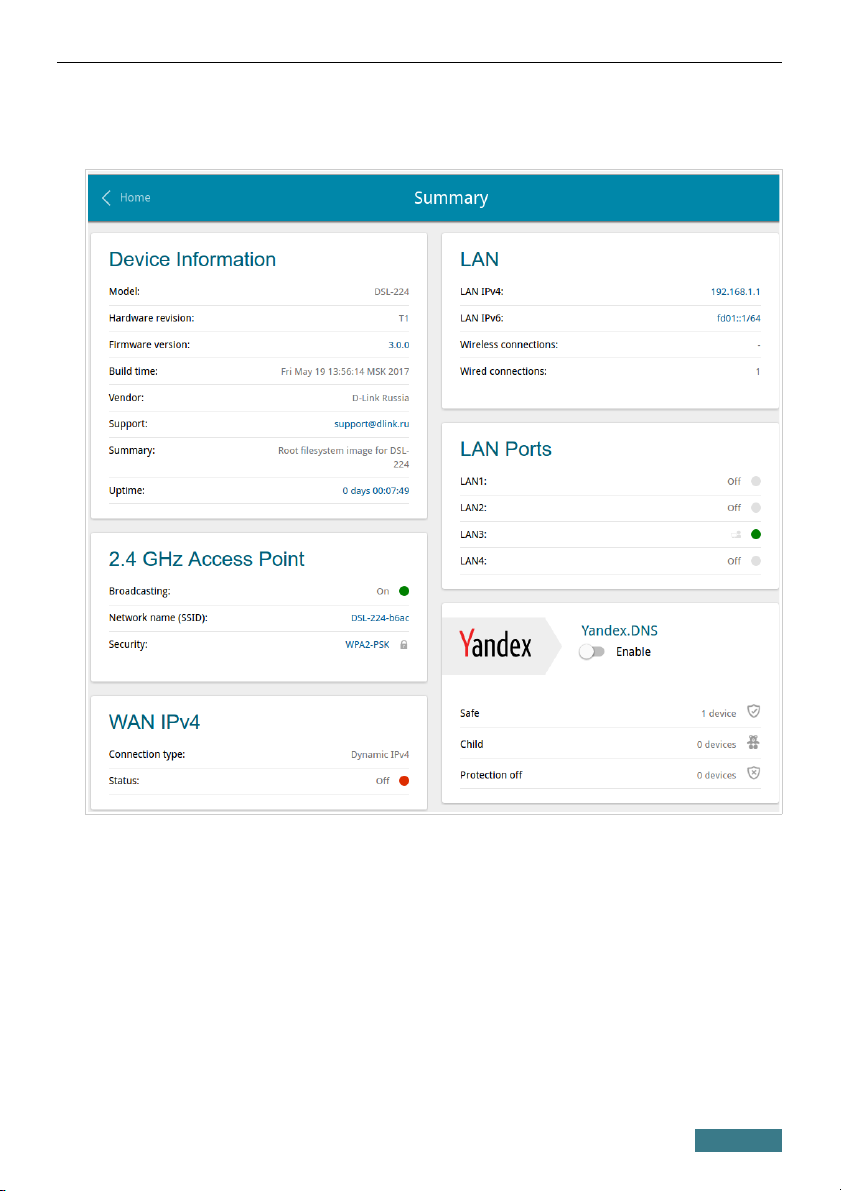Click the model value DSL-224
The width and height of the screenshot is (841, 1191).
click(x=391, y=292)
